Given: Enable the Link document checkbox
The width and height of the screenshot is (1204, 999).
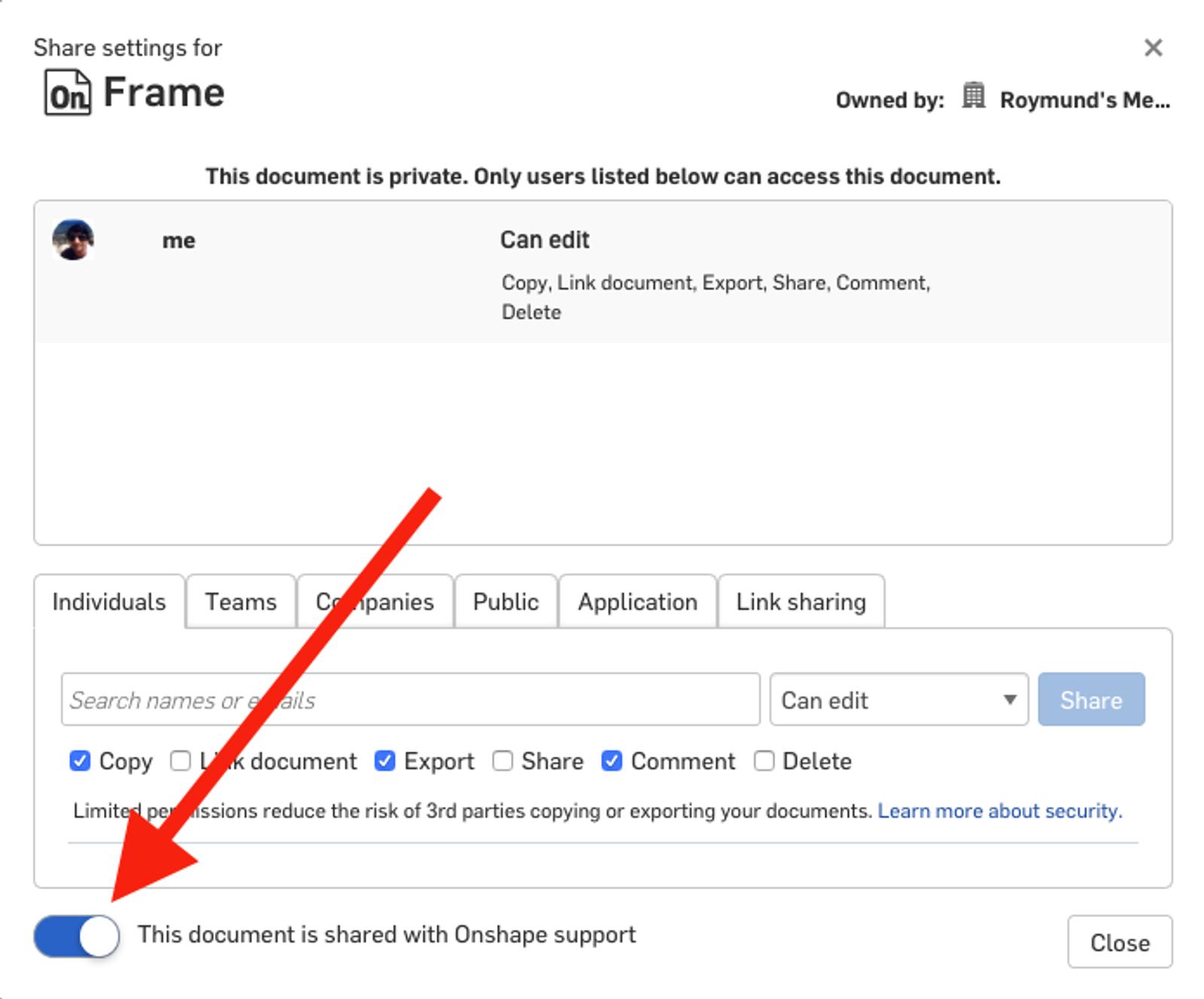Looking at the screenshot, I should [181, 761].
